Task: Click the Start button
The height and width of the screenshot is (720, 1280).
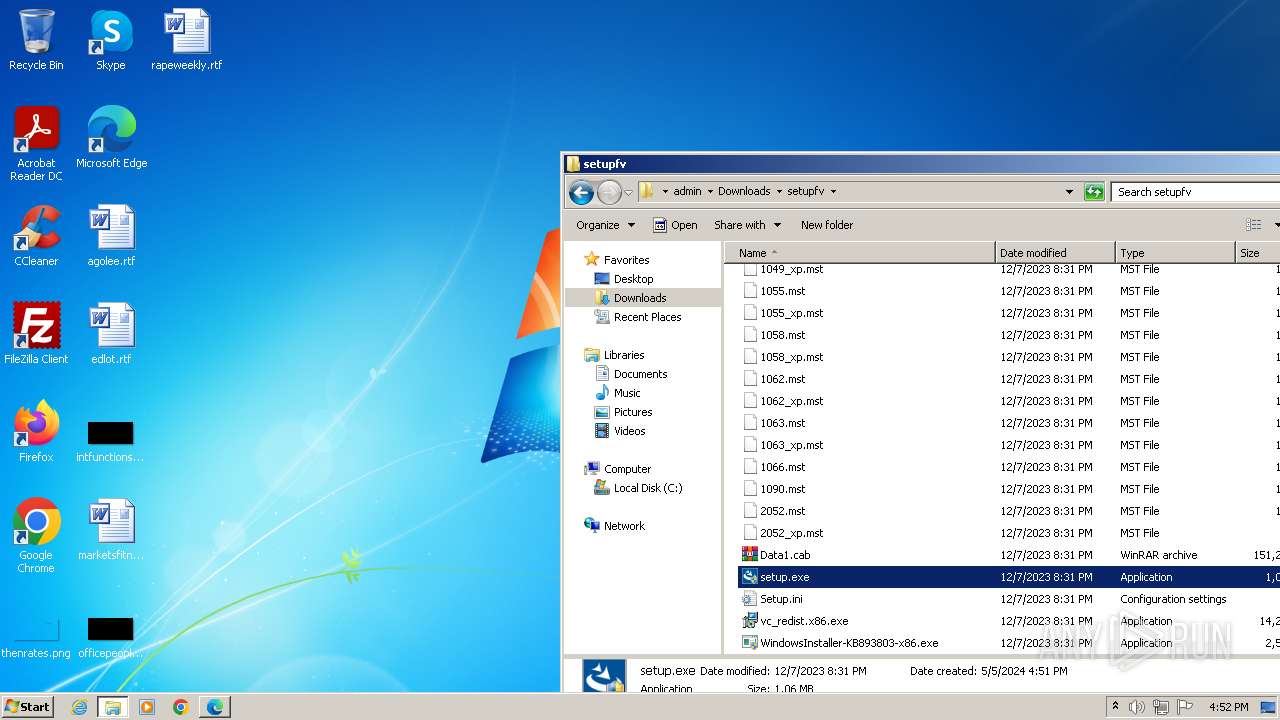Action: (28, 707)
